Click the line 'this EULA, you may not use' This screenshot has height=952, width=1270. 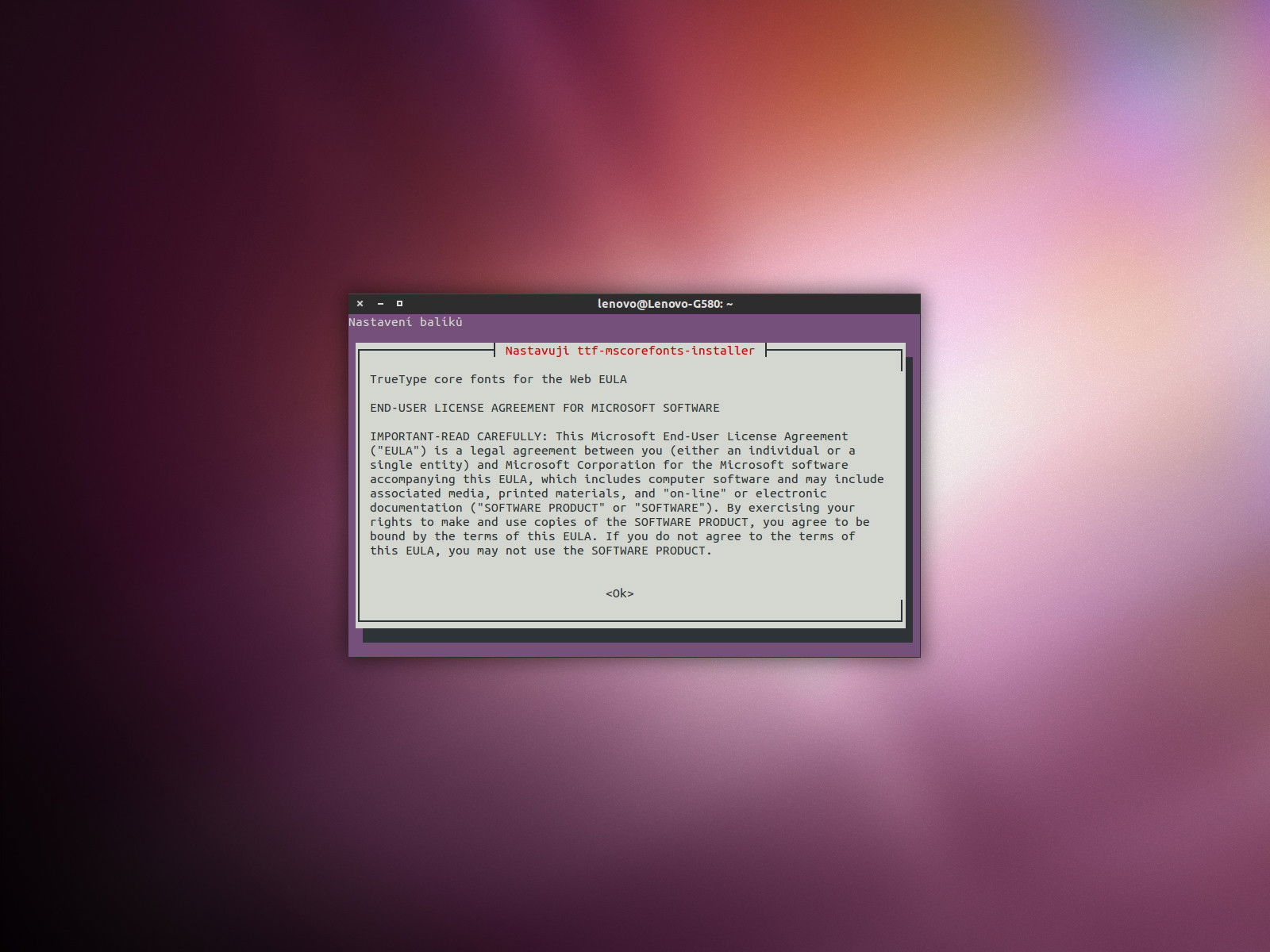541,551
